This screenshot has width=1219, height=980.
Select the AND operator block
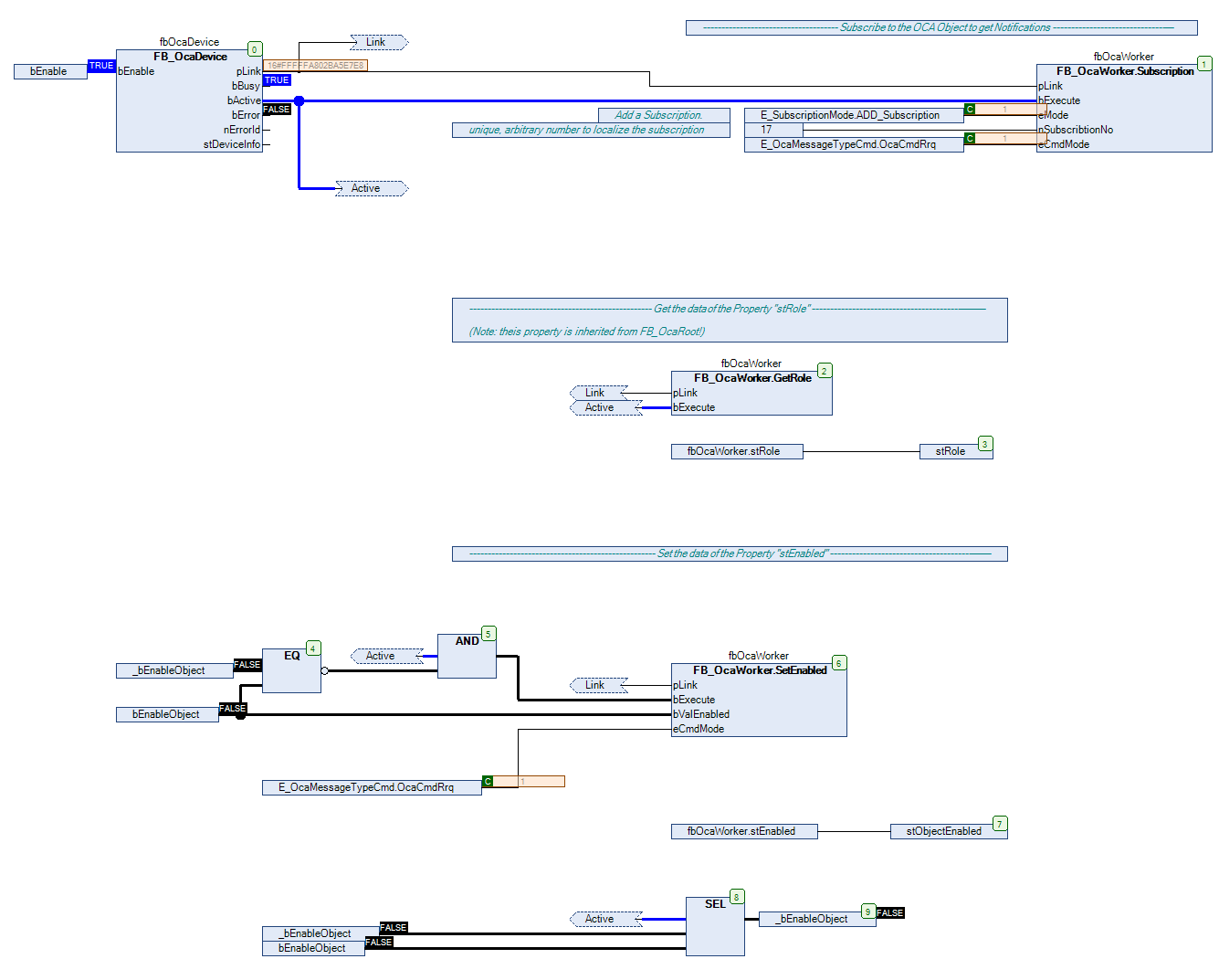pos(467,656)
